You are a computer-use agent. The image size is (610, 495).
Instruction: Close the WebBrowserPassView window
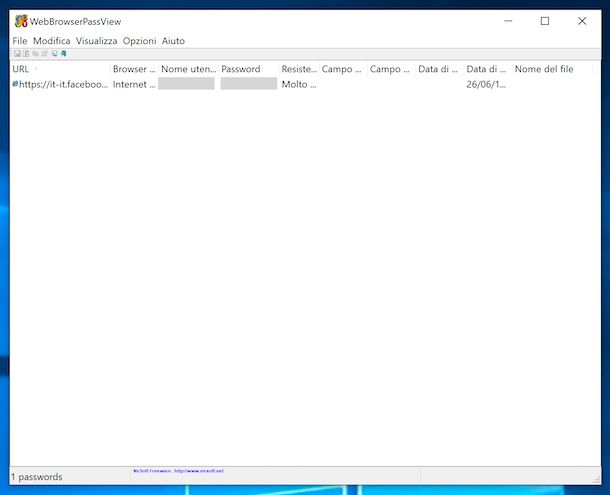point(582,21)
